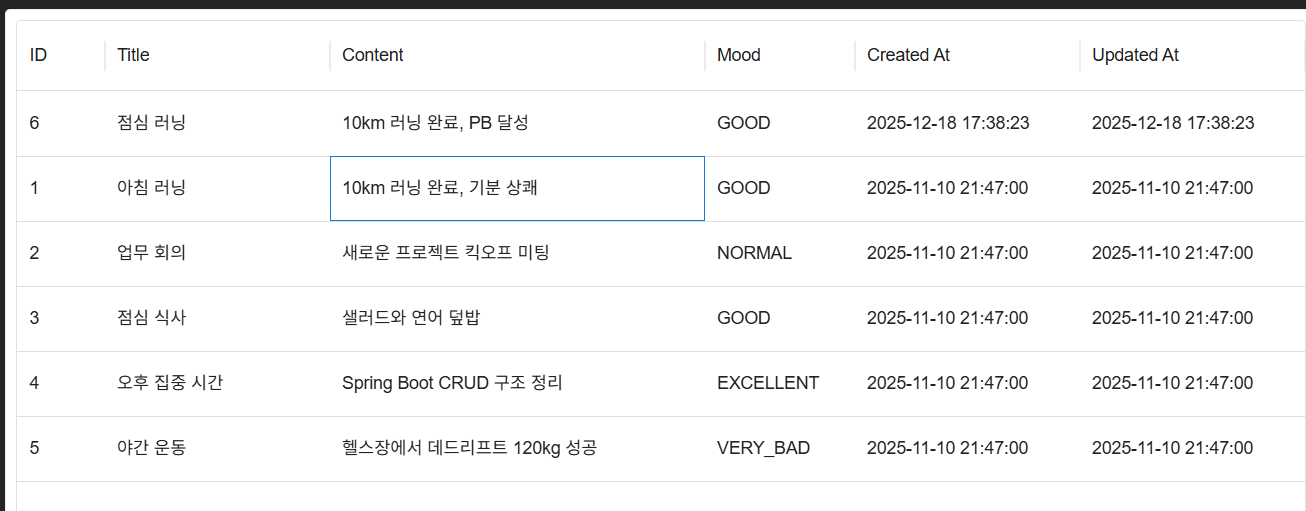Click the '오후 집중 시간' title cell
Image resolution: width=1306 pixels, height=511 pixels.
[217, 383]
